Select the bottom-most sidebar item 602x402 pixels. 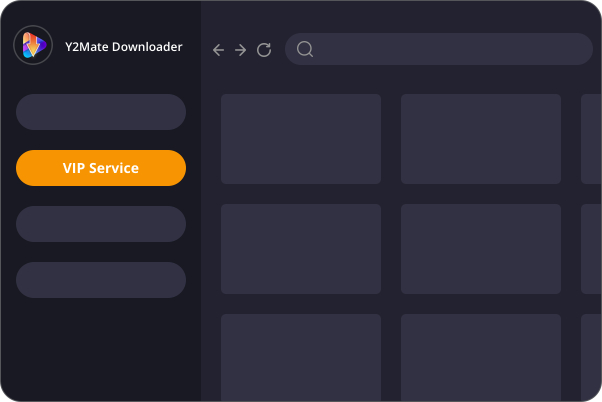point(101,280)
